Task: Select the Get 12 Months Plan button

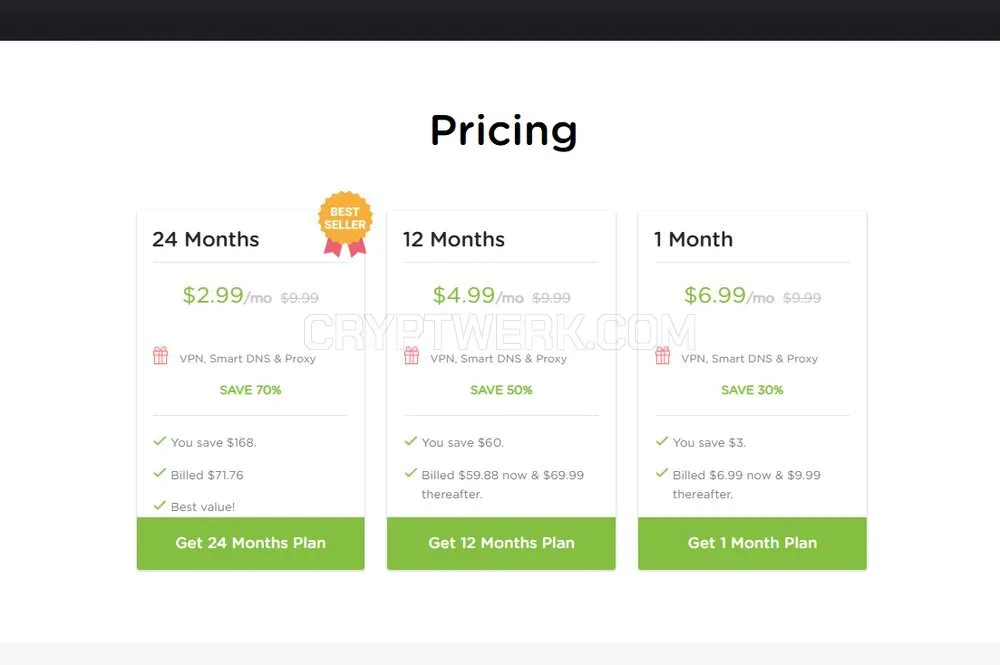Action: pos(501,543)
